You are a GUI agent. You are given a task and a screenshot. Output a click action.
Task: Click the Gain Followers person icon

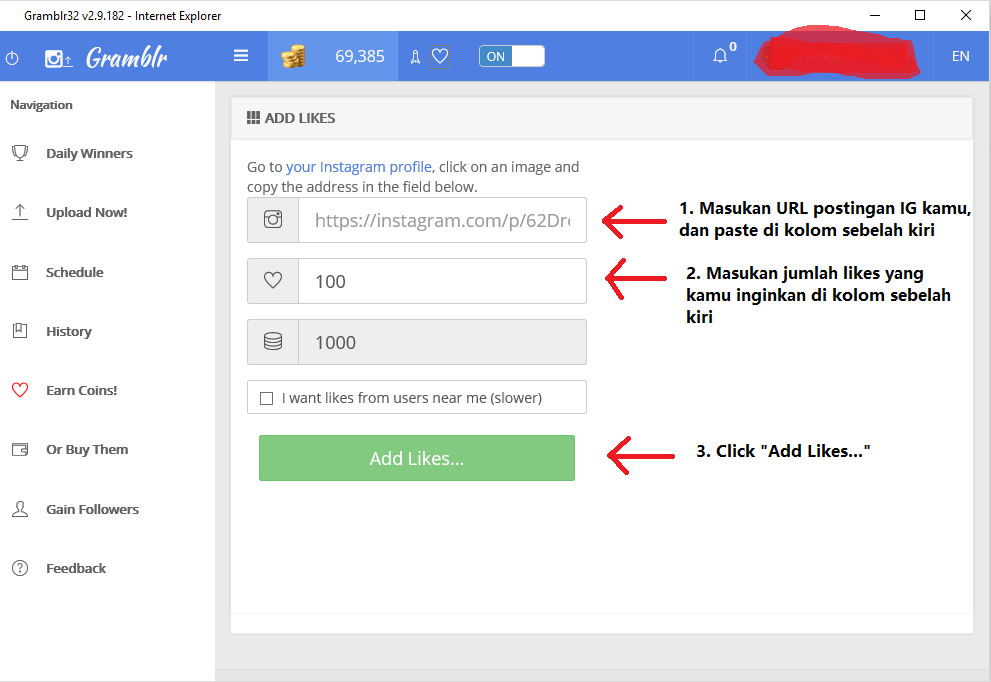[x=20, y=509]
